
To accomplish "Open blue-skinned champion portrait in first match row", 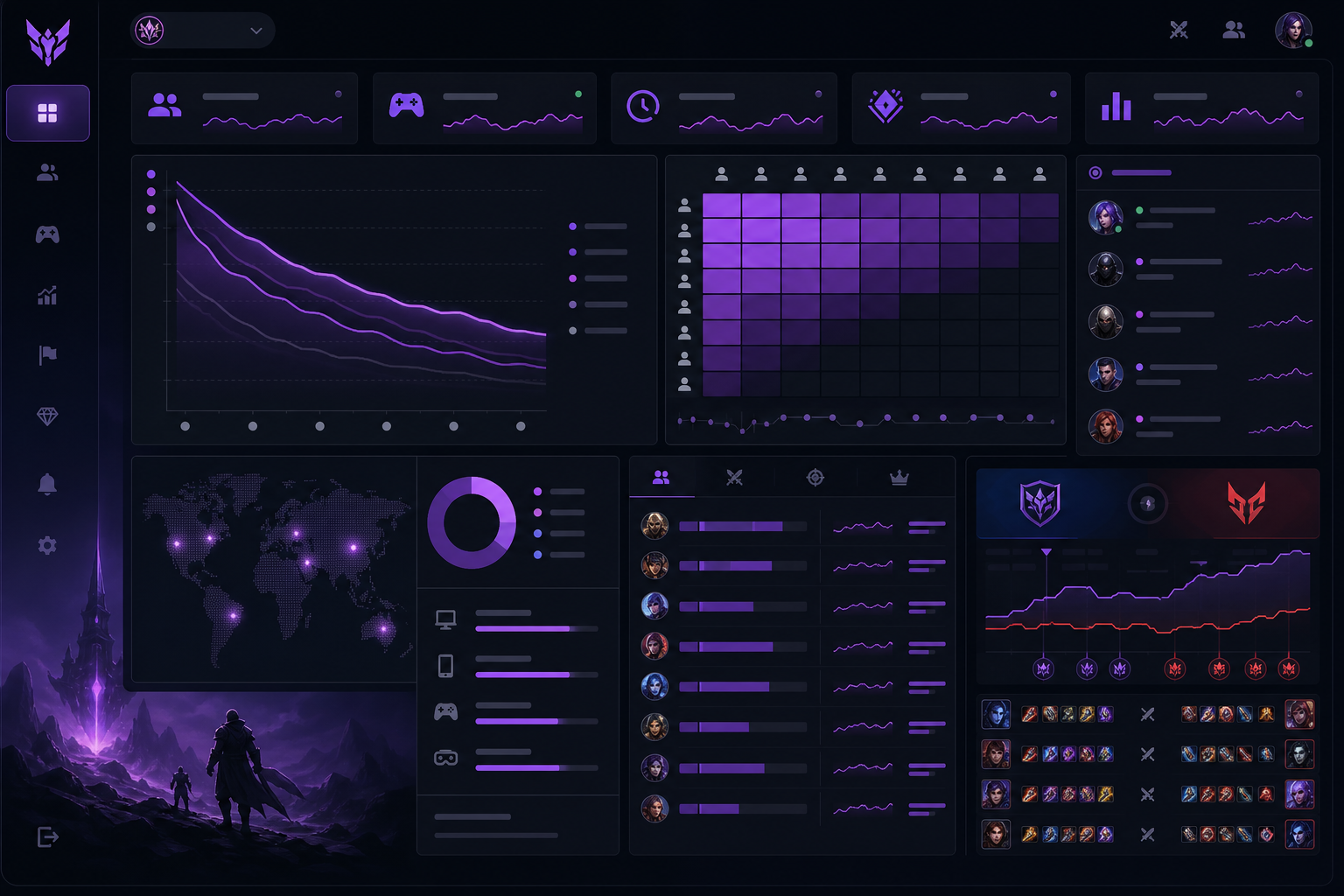I will click(996, 715).
